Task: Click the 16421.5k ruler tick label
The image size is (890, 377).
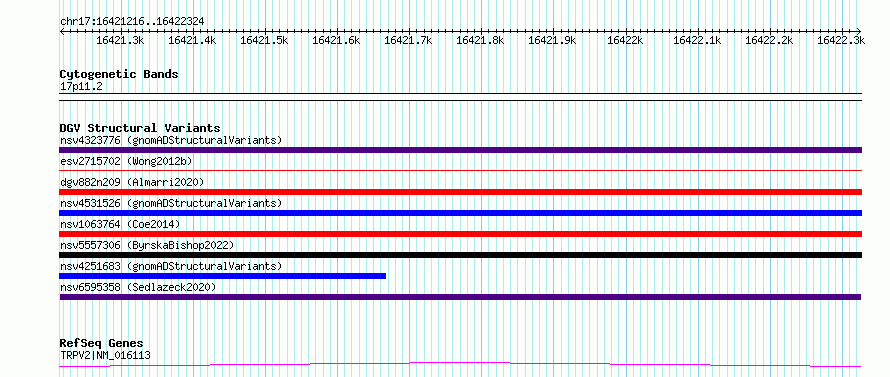Action: [x=265, y=40]
